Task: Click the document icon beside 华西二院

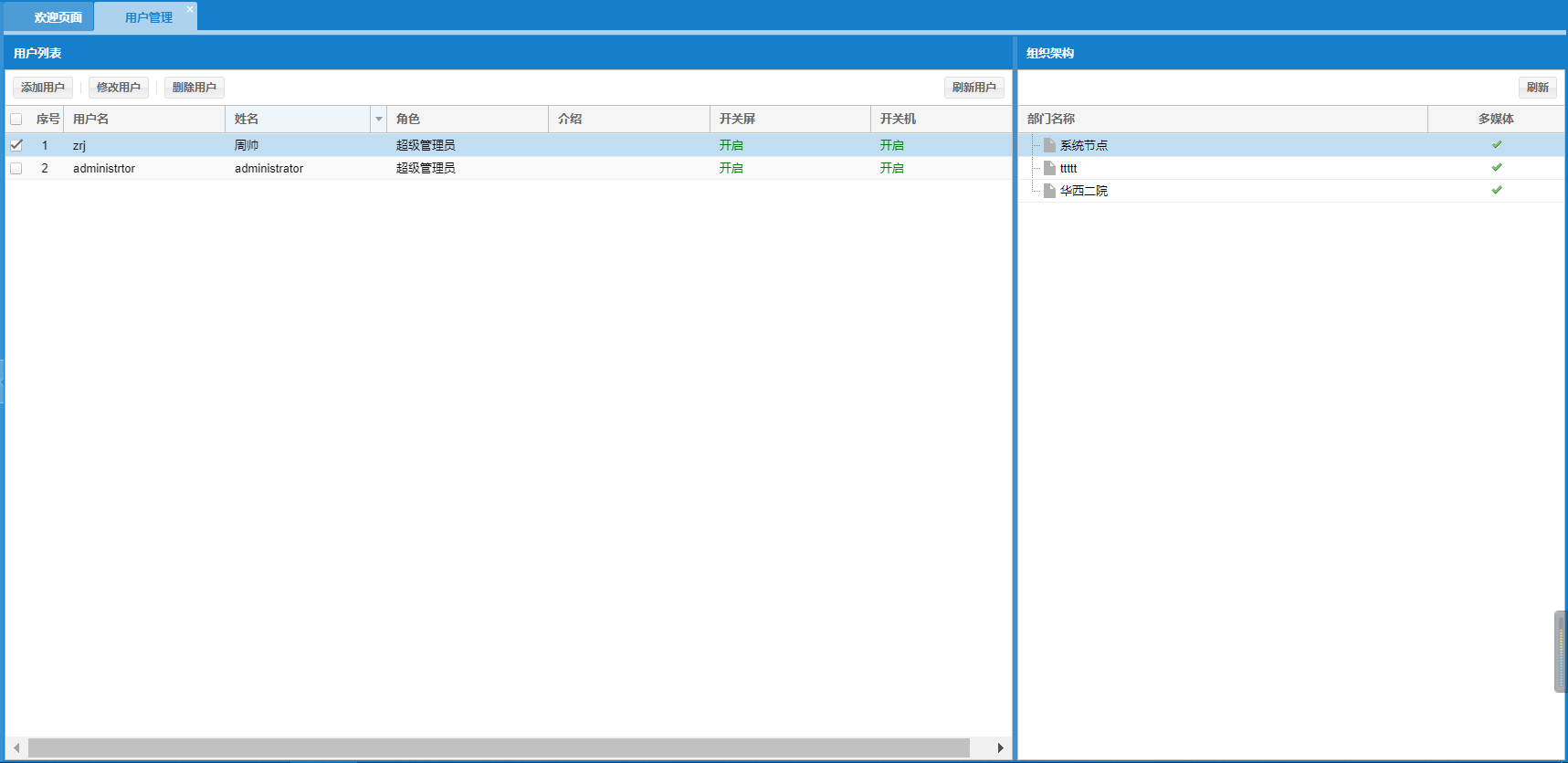Action: coord(1049,191)
